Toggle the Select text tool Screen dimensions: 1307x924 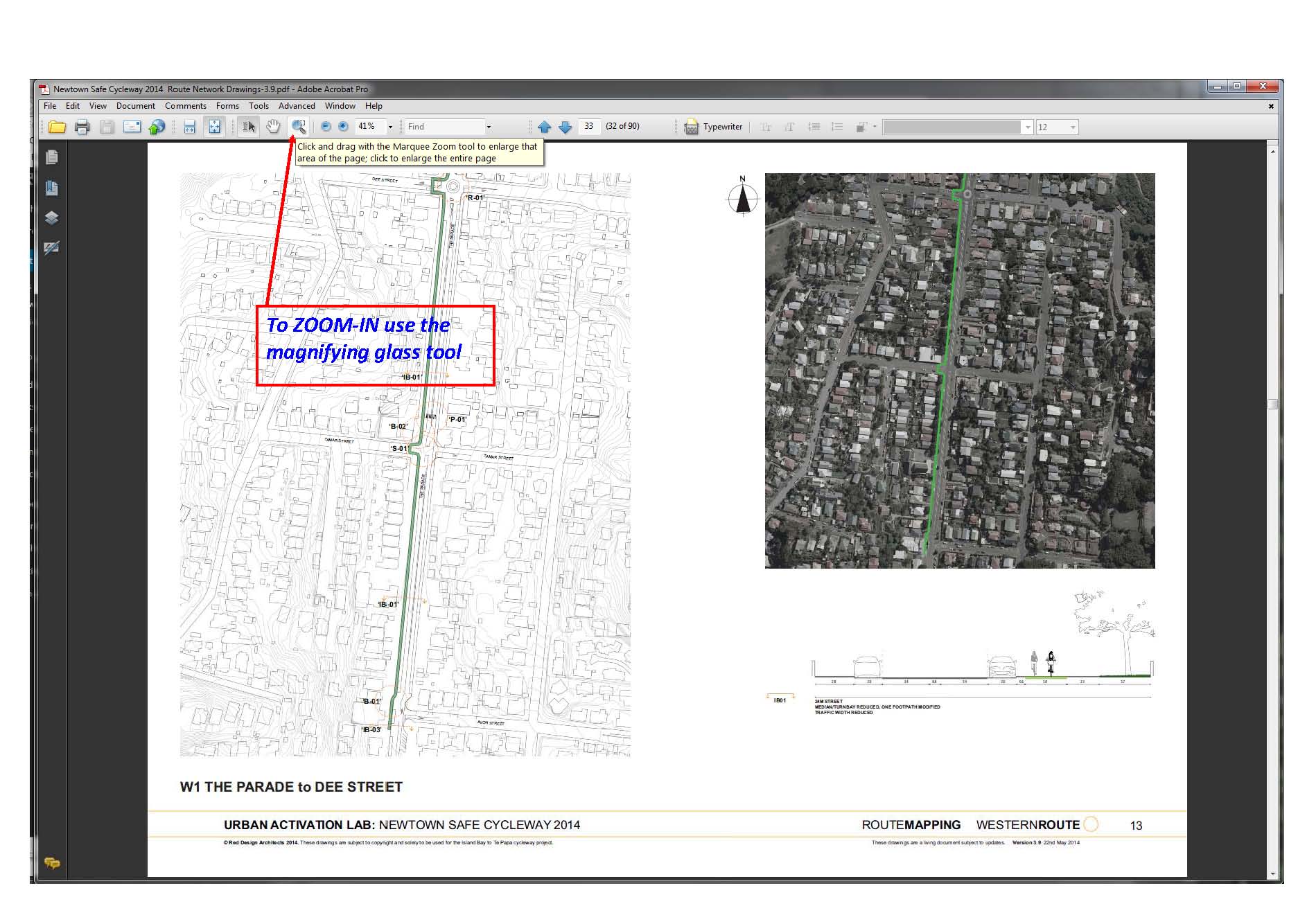(x=248, y=127)
